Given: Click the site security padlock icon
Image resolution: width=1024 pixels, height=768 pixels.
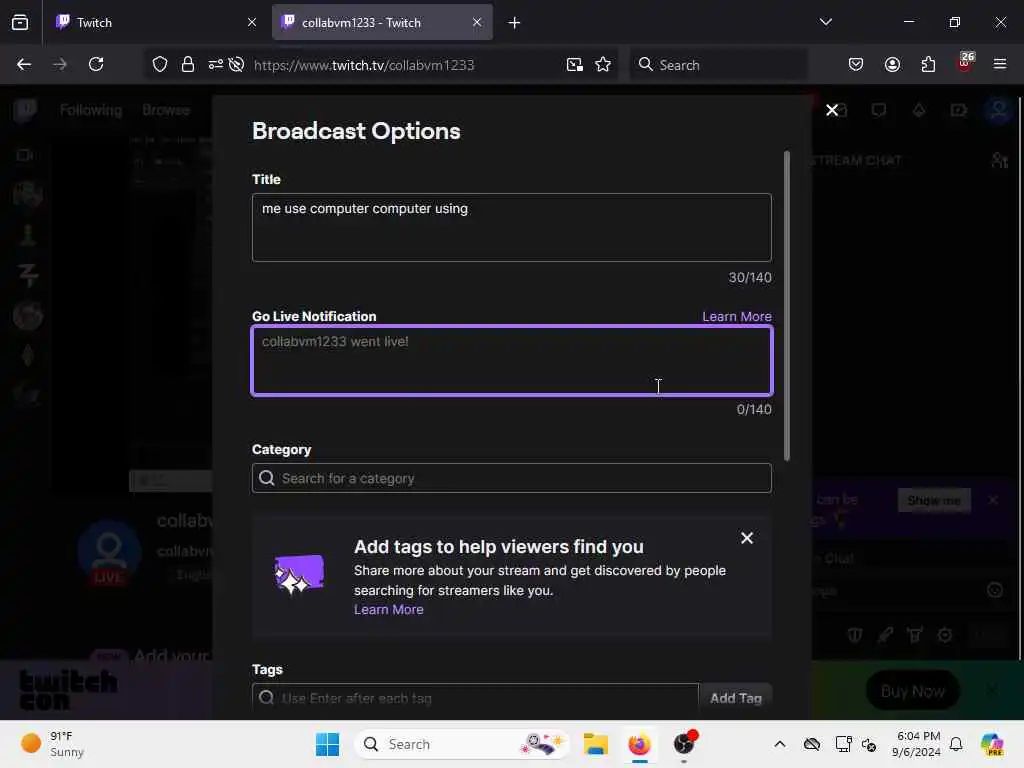Looking at the screenshot, I should pyautogui.click(x=188, y=64).
